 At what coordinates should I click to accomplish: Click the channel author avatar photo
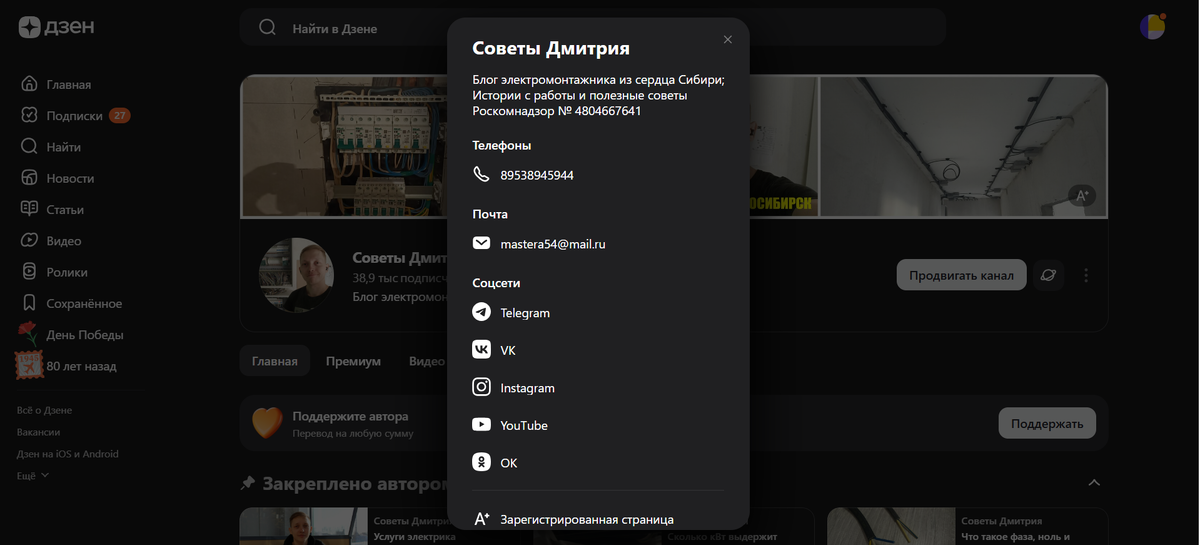pyautogui.click(x=296, y=274)
